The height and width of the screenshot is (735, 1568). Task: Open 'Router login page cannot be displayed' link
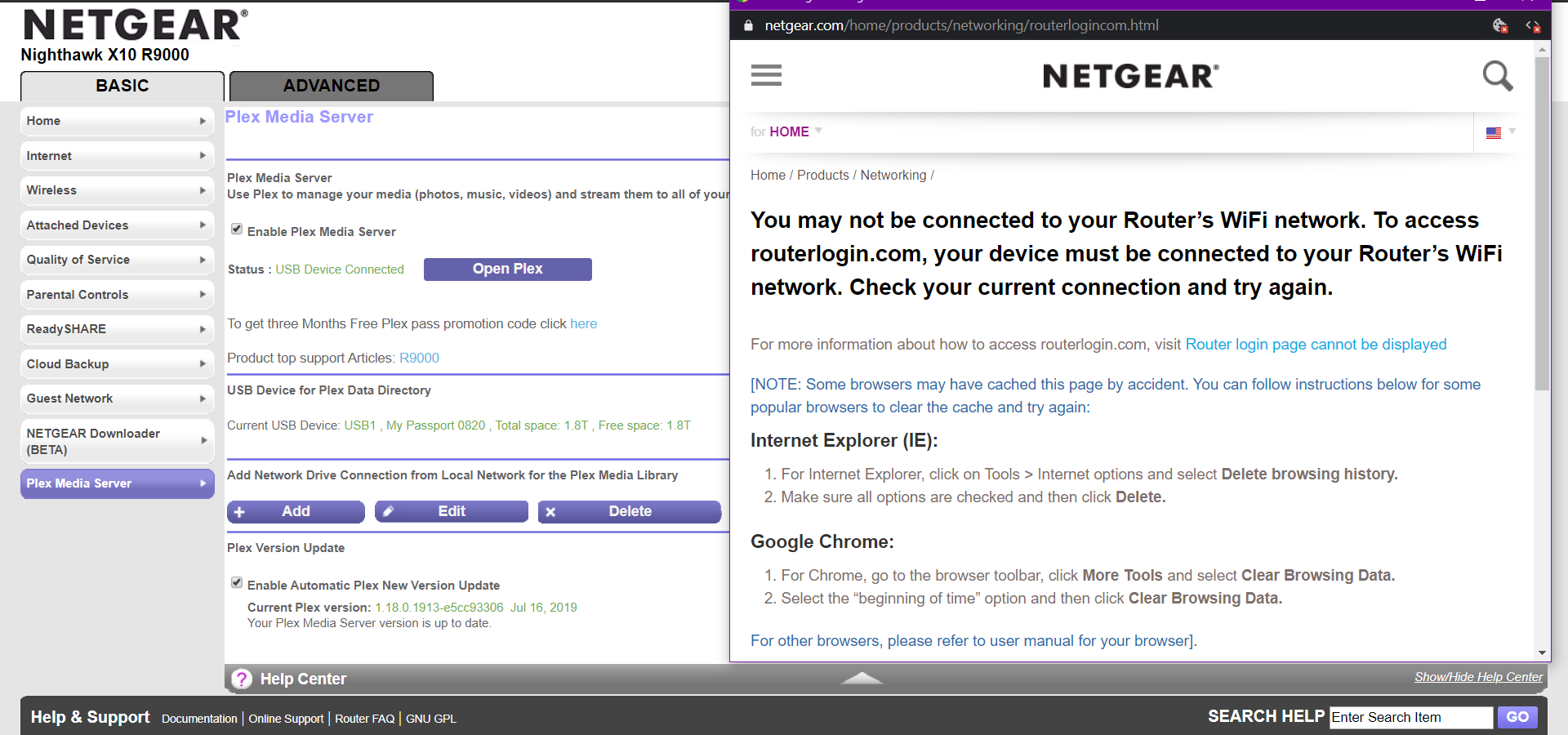(x=1316, y=345)
